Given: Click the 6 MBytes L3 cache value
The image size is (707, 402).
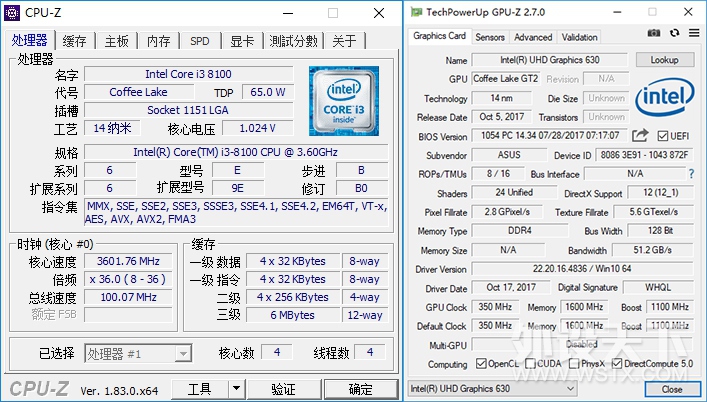Looking at the screenshot, I should coord(293,315).
